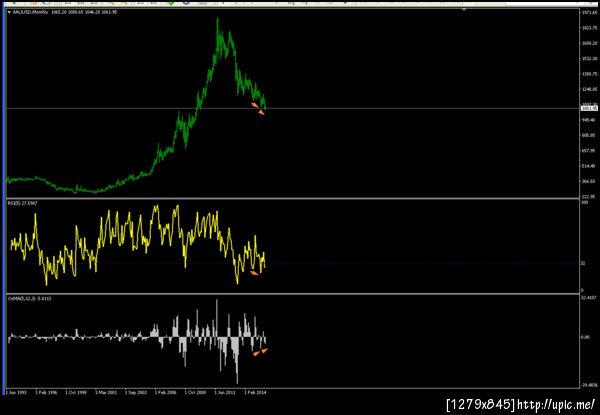Click the highlighted current price tag 1061.95

[589, 109]
